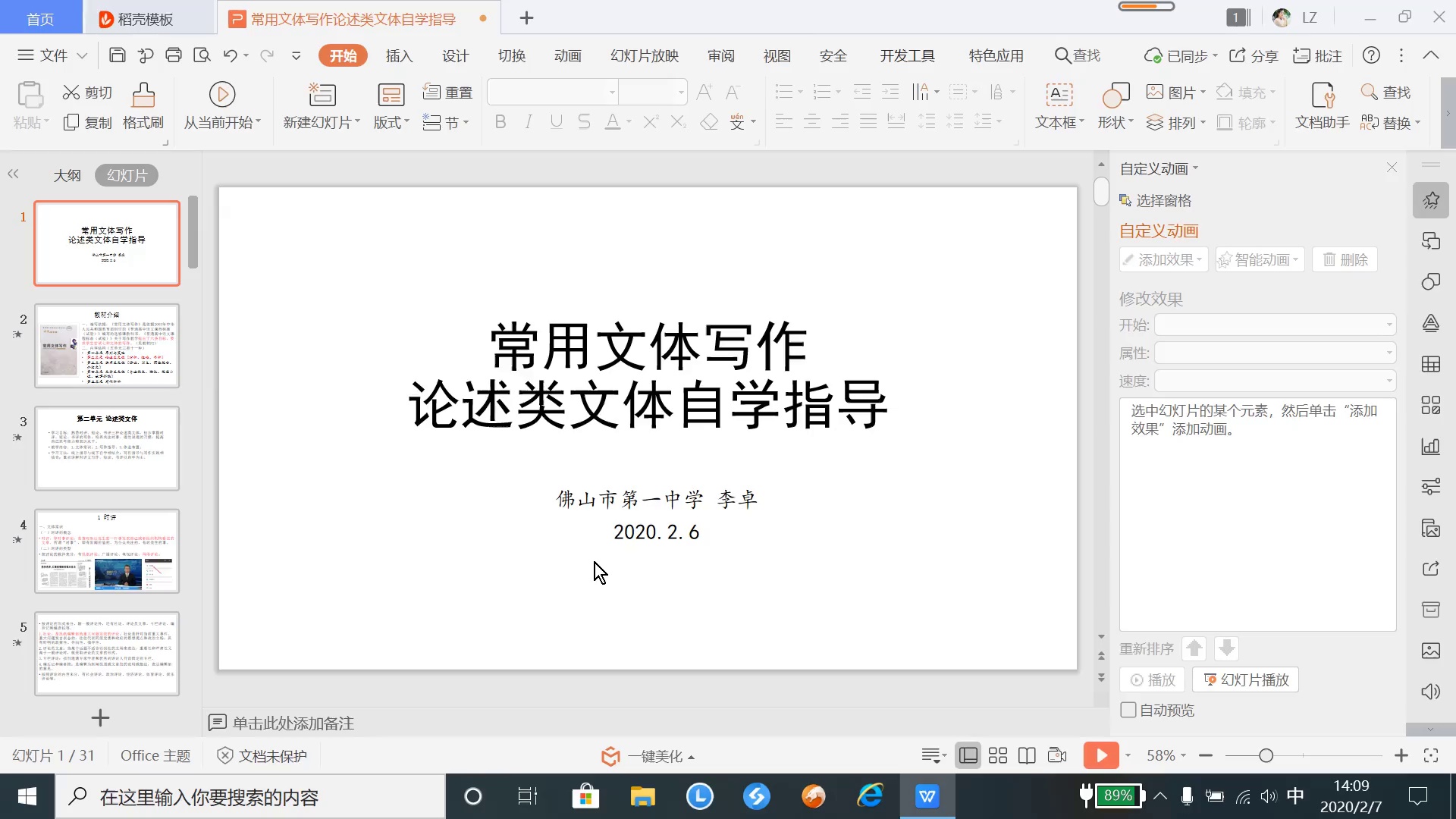The image size is (1456, 819).
Task: Click the One-click Beautify (一键美化) button
Action: tap(648, 755)
